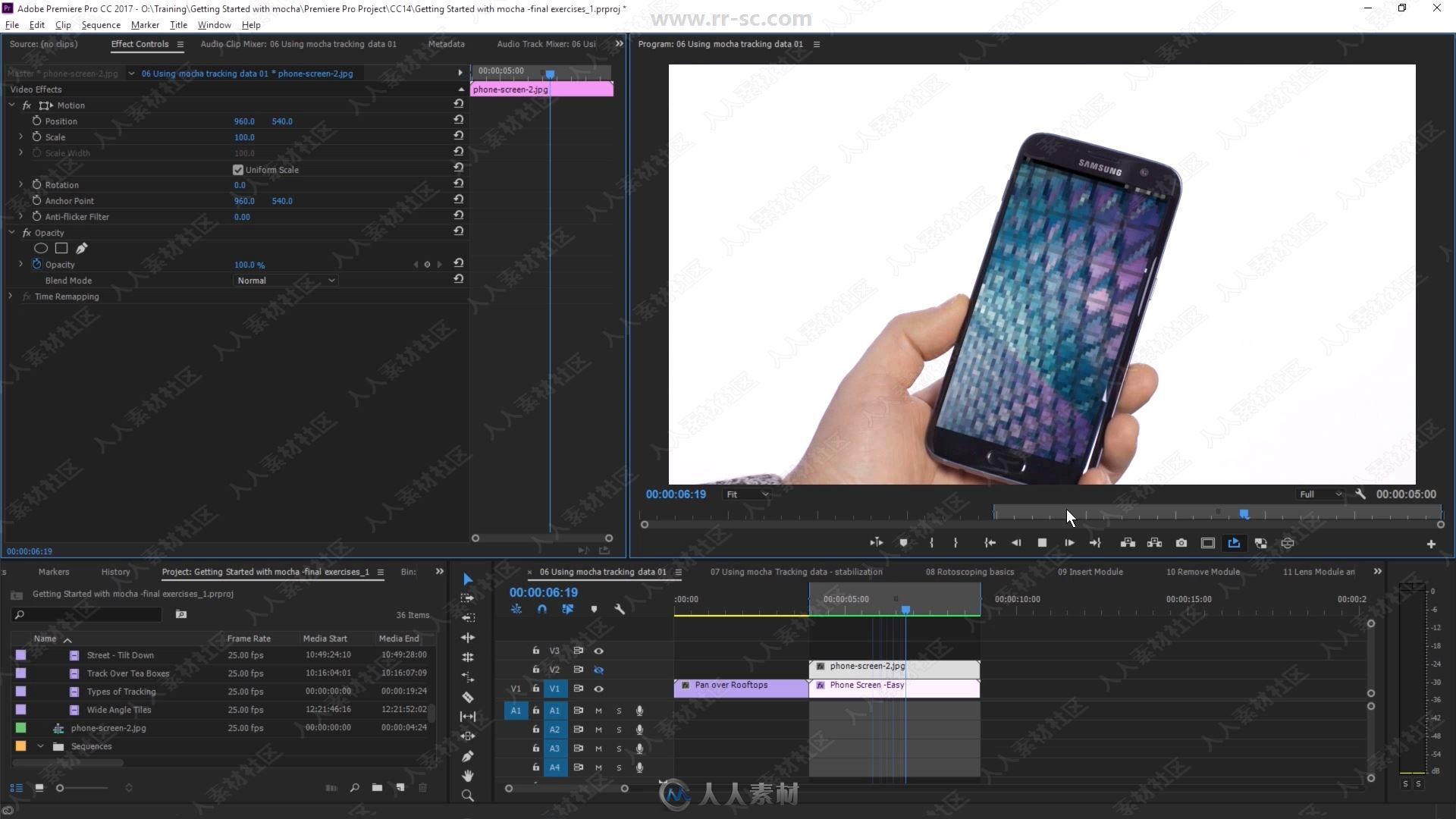This screenshot has height=819, width=1456.
Task: Click the Lift button in Program monitor
Action: click(1128, 543)
